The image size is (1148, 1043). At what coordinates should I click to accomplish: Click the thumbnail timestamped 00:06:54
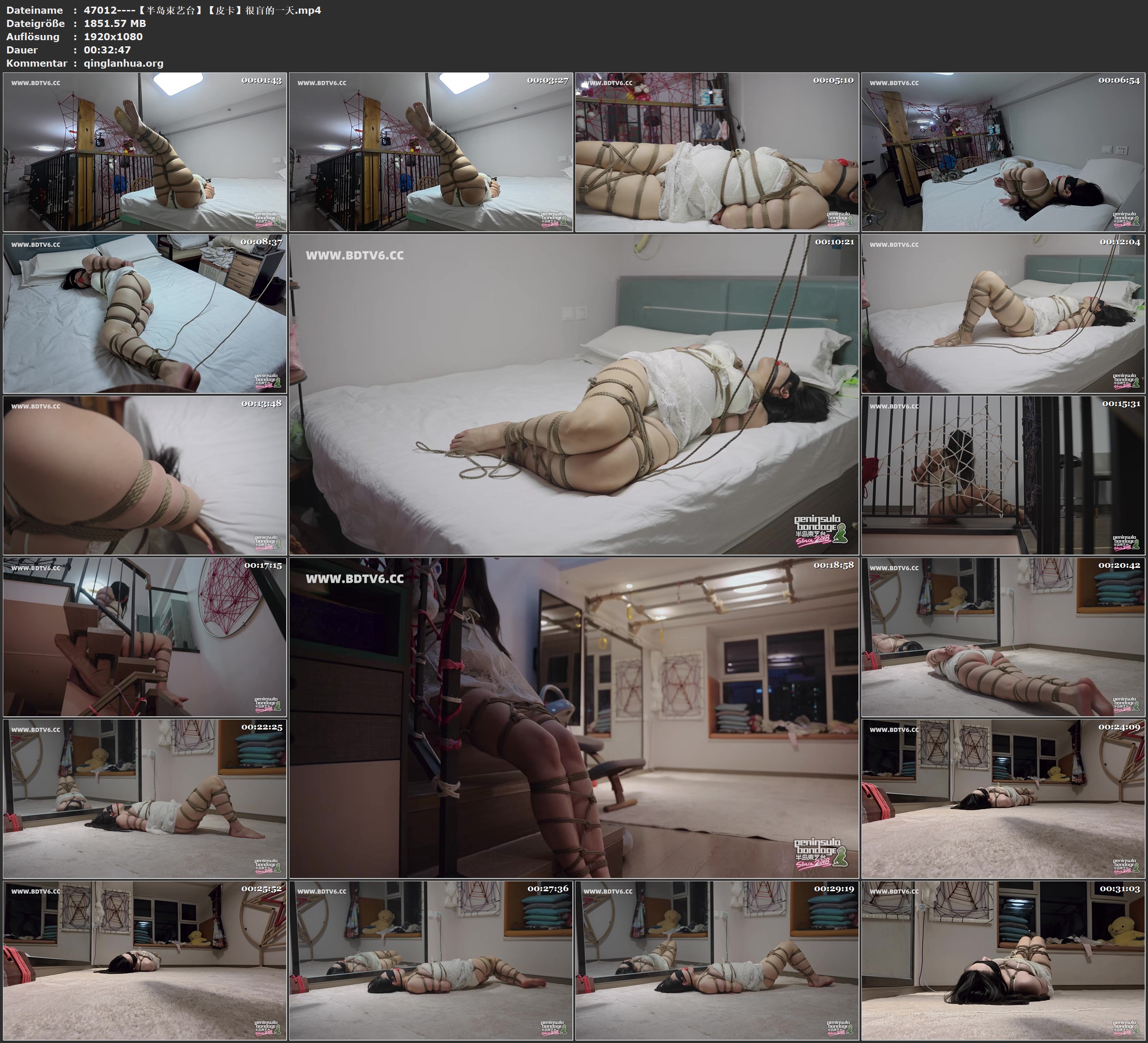pos(1003,152)
